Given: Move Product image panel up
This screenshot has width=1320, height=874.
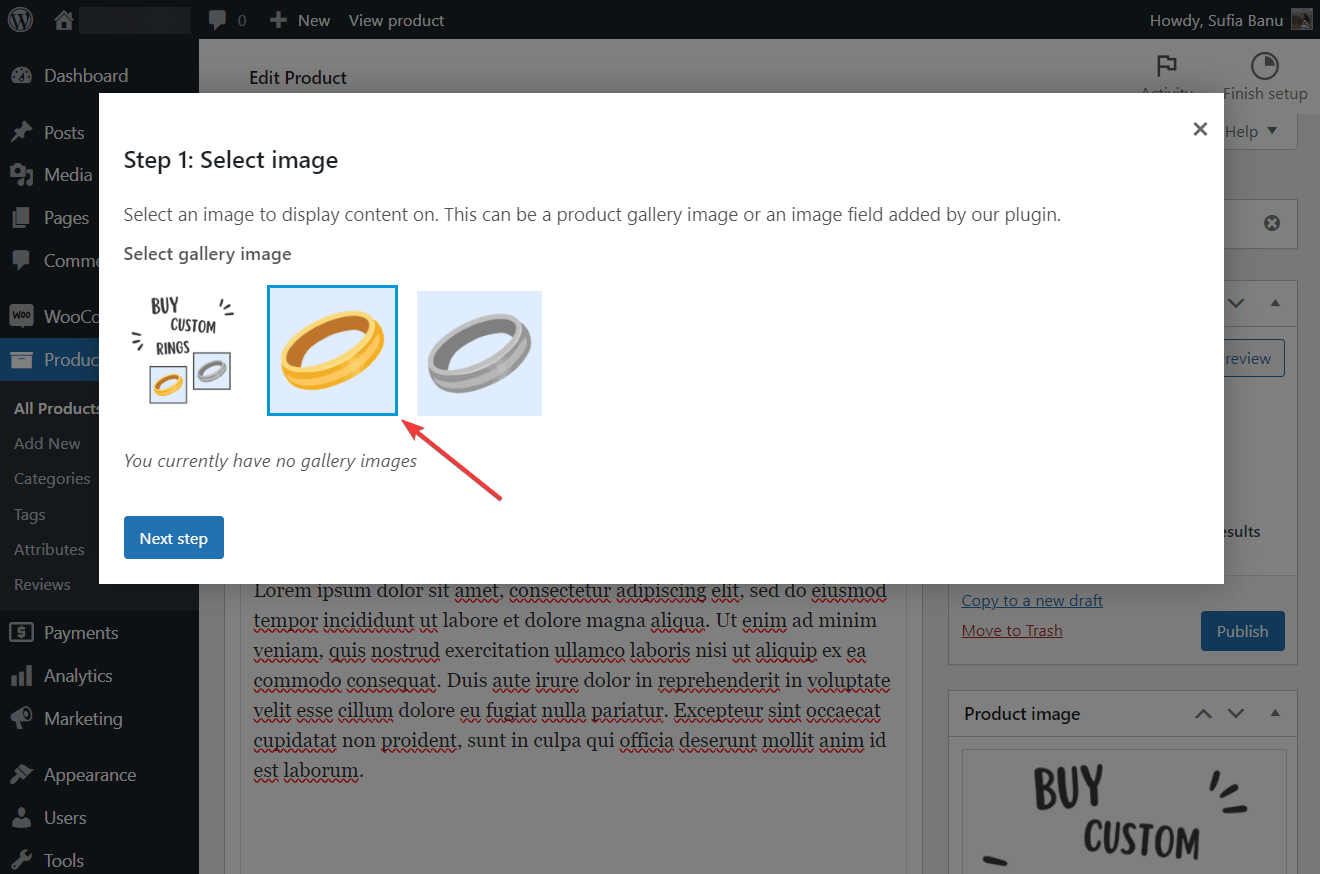Looking at the screenshot, I should 1204,713.
